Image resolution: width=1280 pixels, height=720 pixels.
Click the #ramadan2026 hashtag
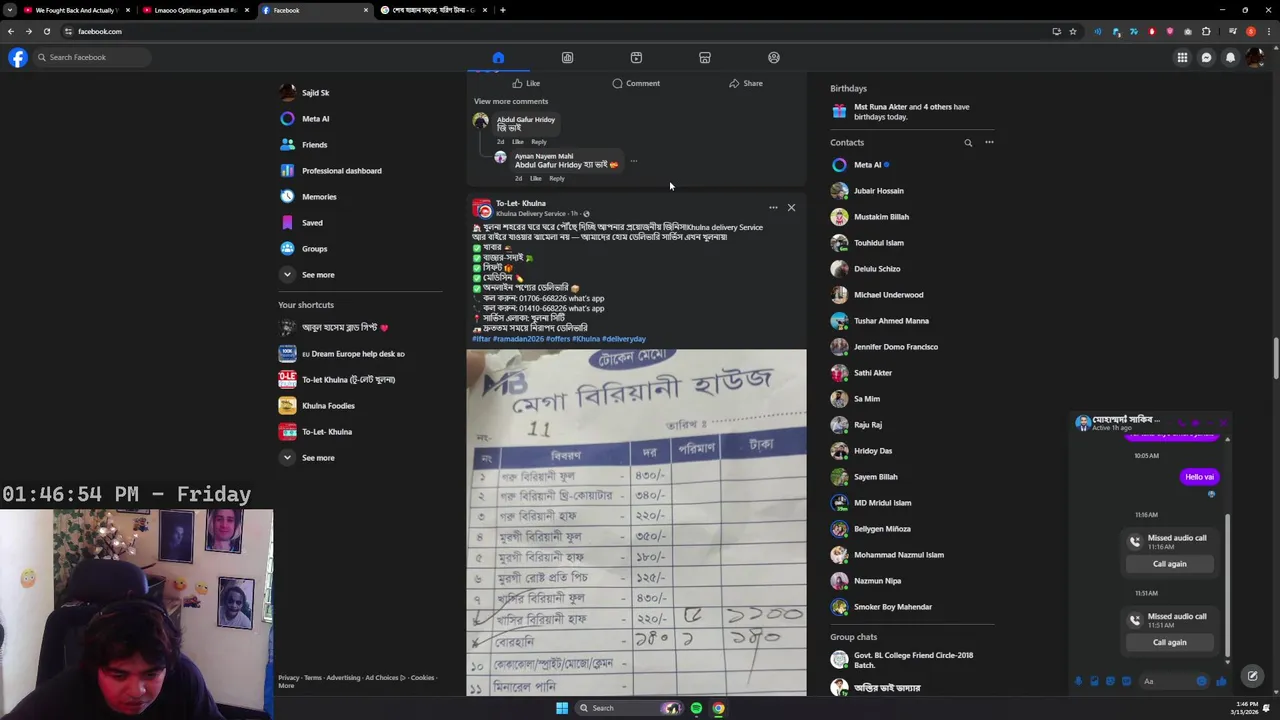pyautogui.click(x=517, y=339)
